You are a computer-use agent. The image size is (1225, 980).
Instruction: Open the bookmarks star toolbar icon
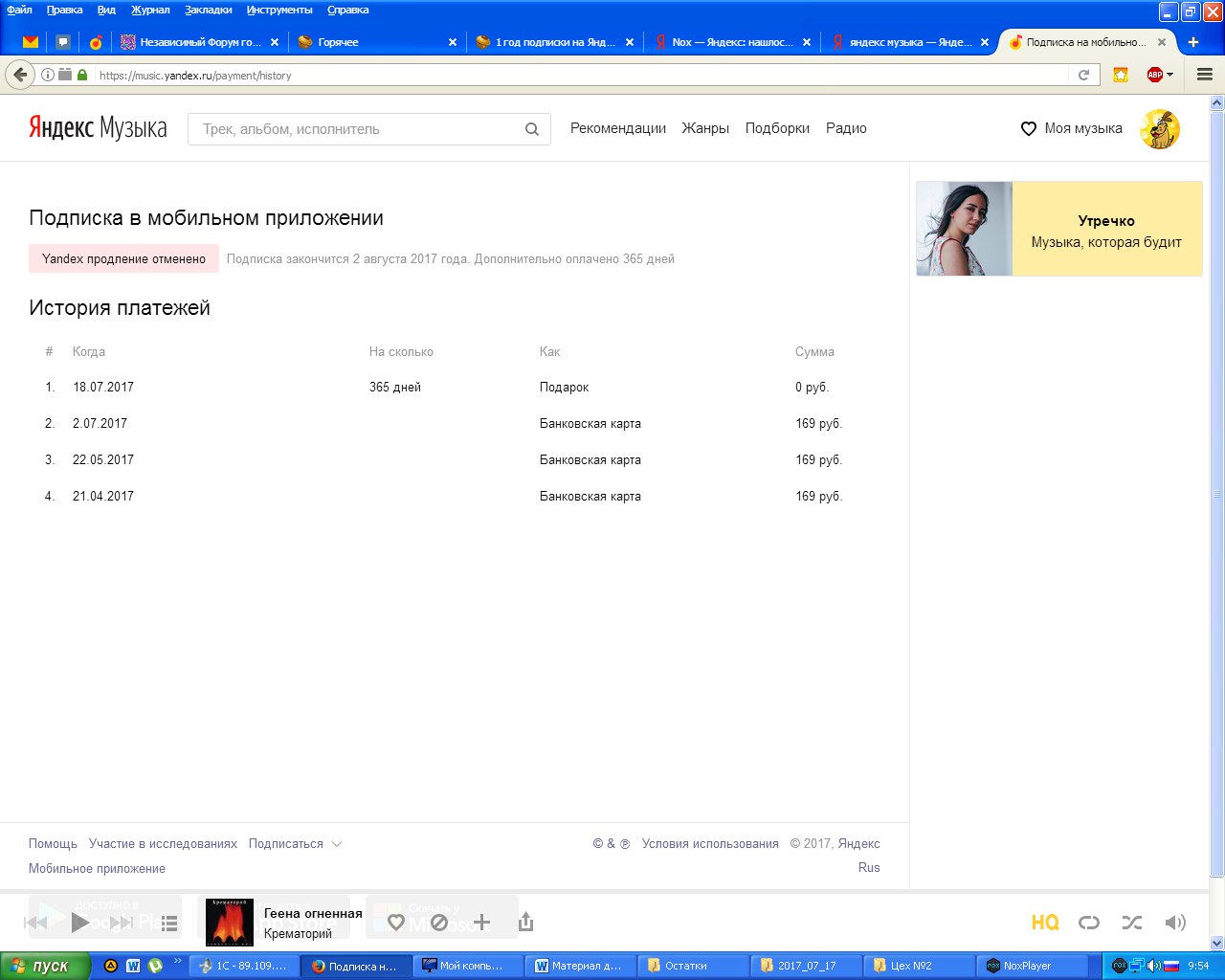click(1120, 75)
